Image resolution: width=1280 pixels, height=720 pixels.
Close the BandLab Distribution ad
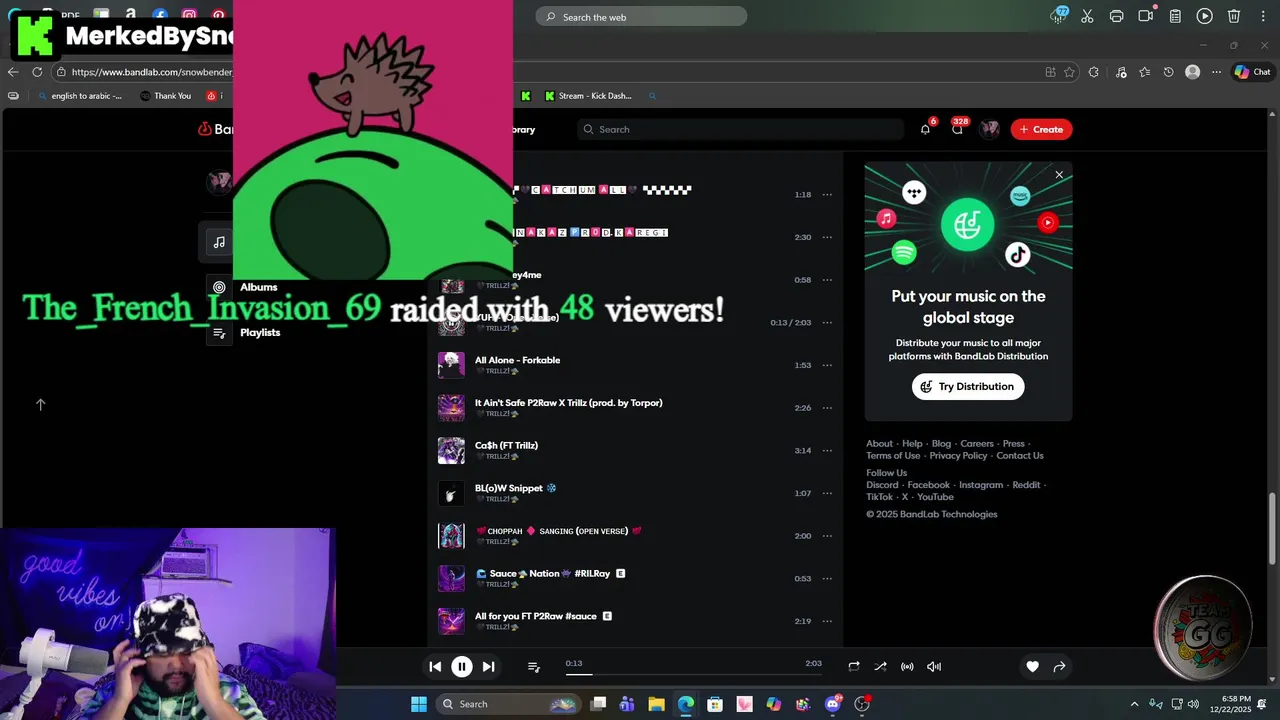(x=1059, y=175)
